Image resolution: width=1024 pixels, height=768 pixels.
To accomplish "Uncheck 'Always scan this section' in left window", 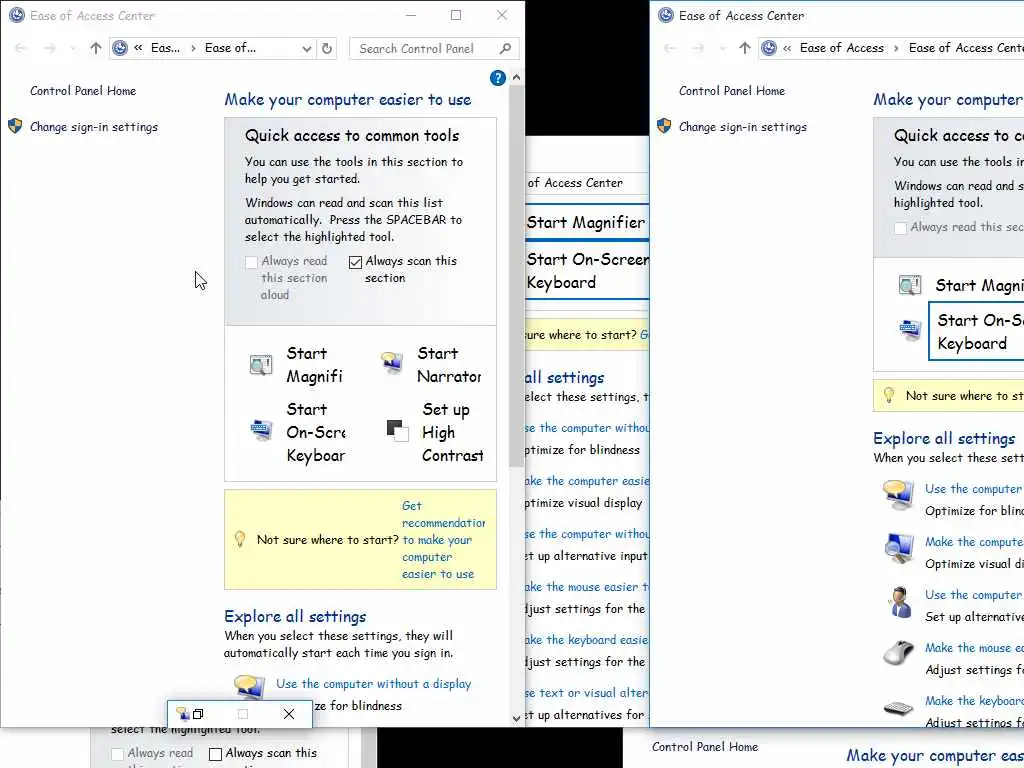I will click(355, 262).
